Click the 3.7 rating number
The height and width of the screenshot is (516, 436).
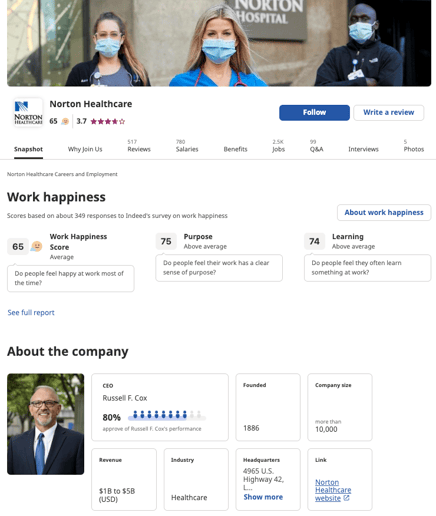81,121
